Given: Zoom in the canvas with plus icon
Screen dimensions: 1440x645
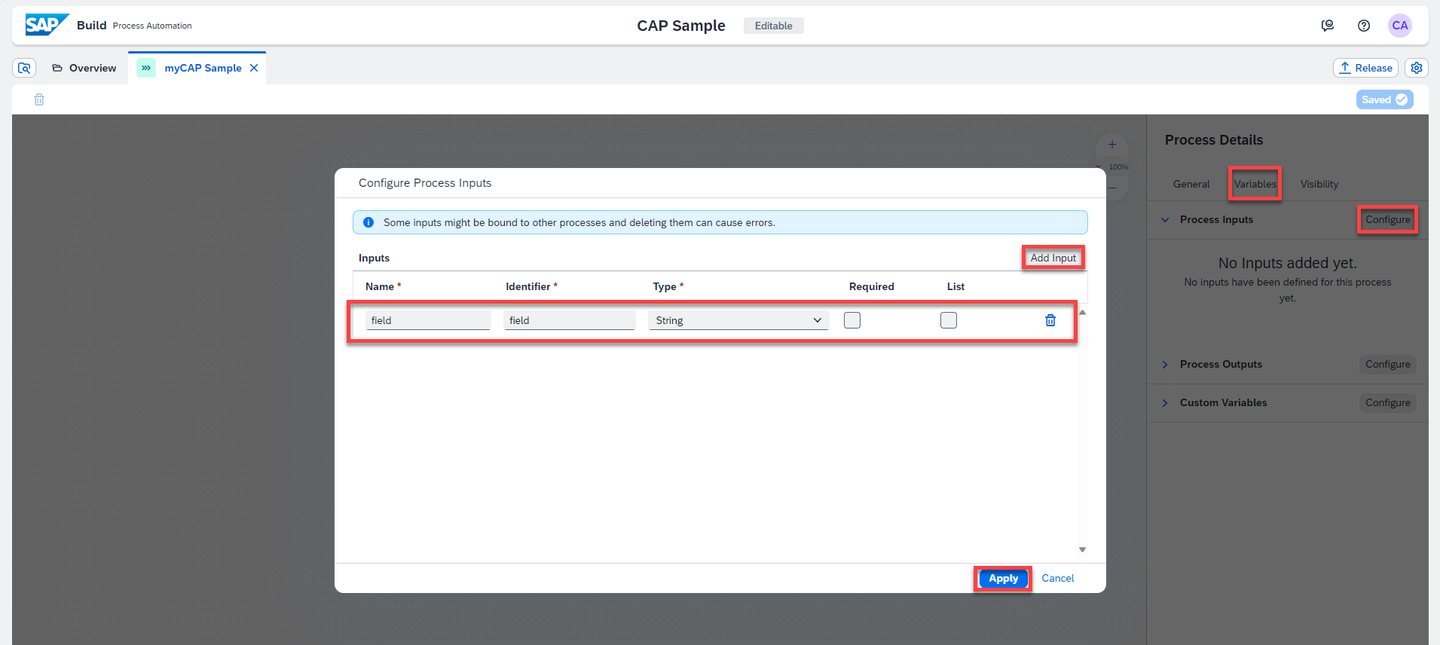Looking at the screenshot, I should point(1111,145).
